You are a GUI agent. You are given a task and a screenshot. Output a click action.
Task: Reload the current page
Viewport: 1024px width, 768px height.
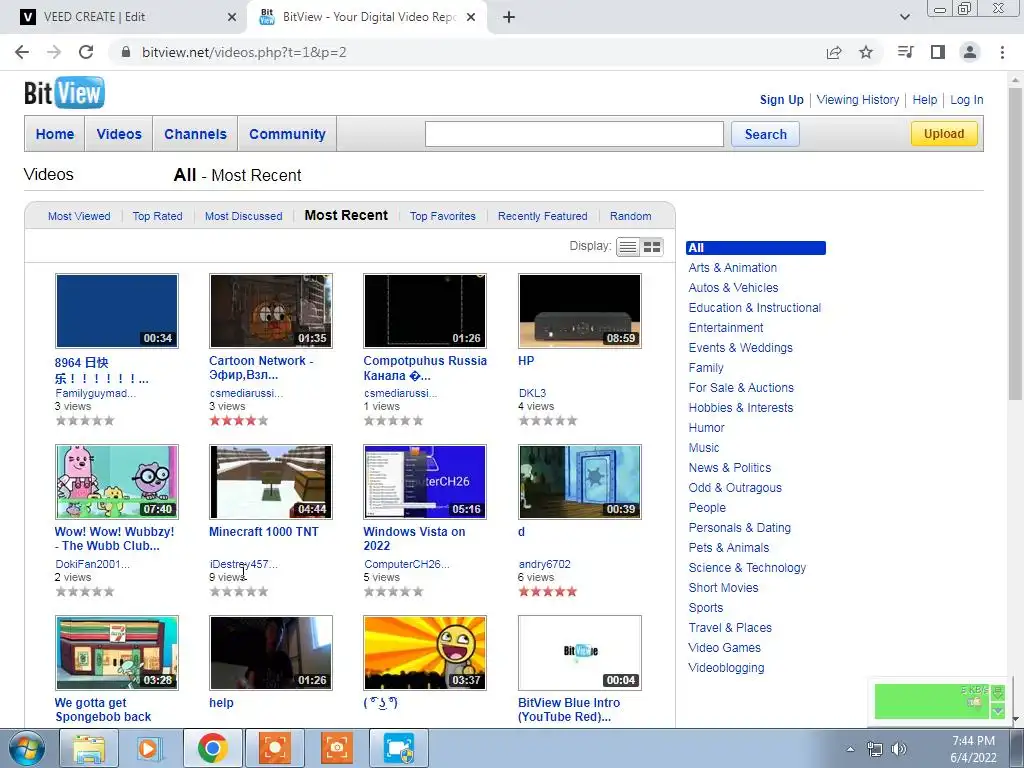tap(86, 52)
